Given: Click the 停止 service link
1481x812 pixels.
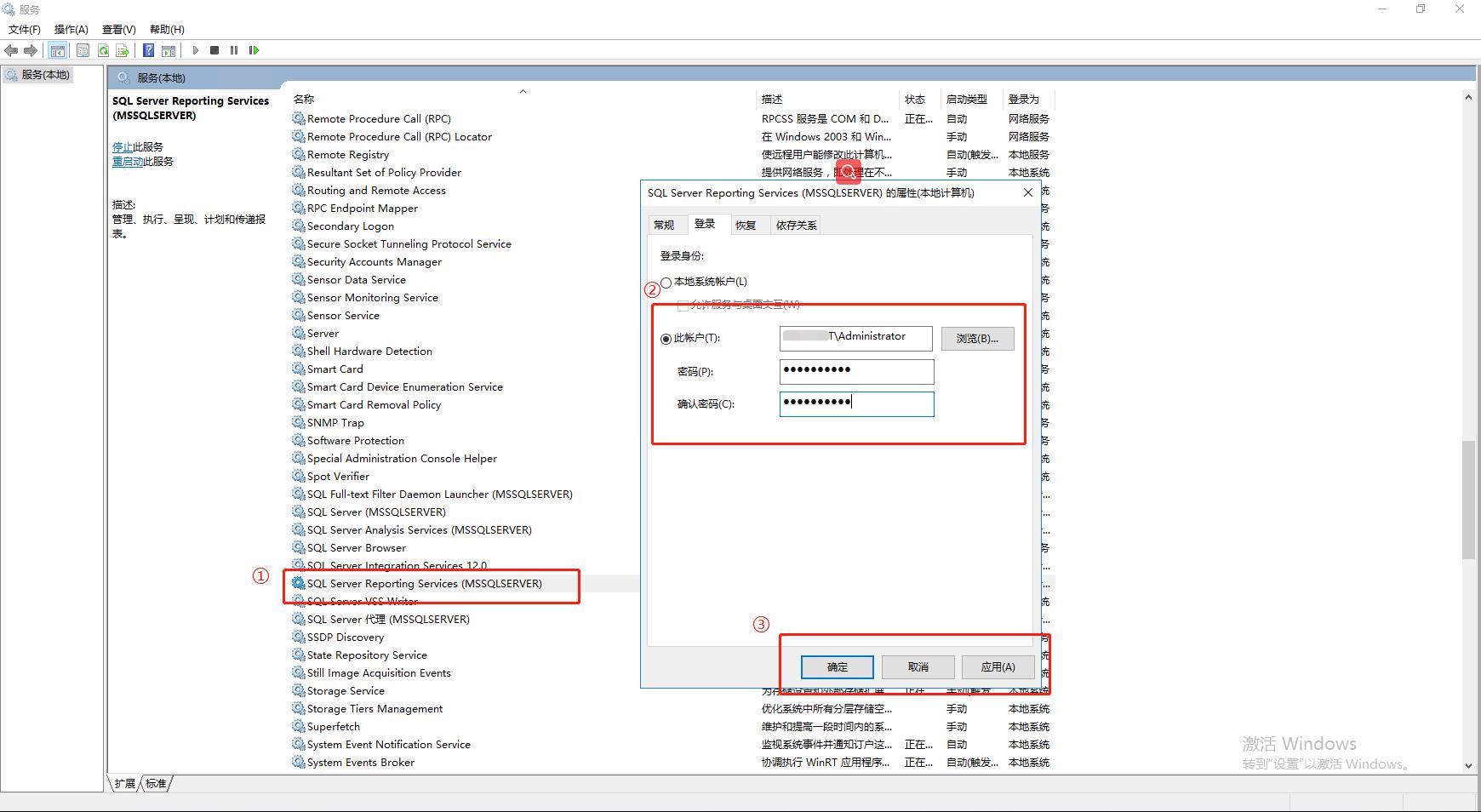Looking at the screenshot, I should click(123, 146).
